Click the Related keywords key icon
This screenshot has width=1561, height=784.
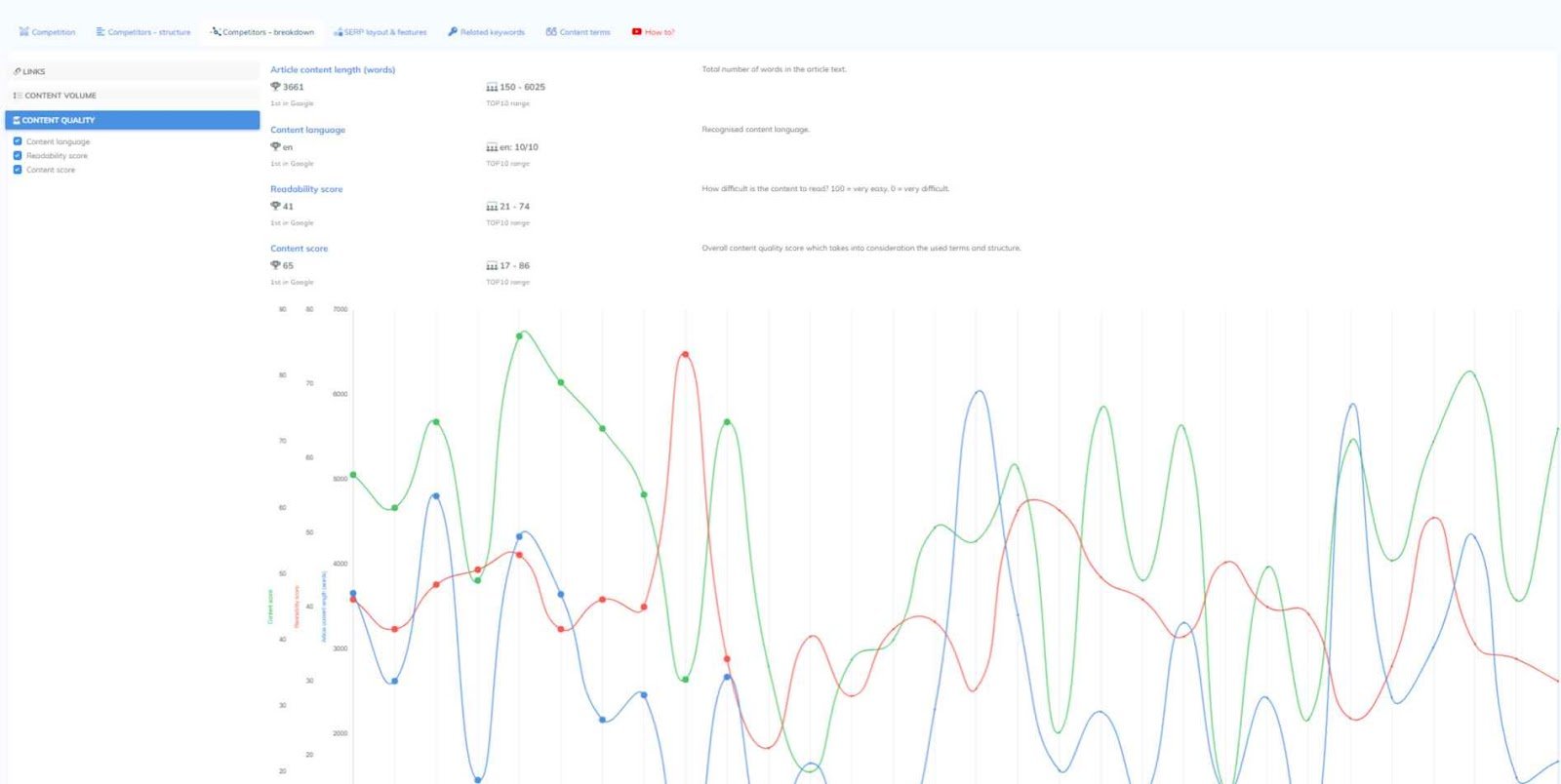point(453,32)
